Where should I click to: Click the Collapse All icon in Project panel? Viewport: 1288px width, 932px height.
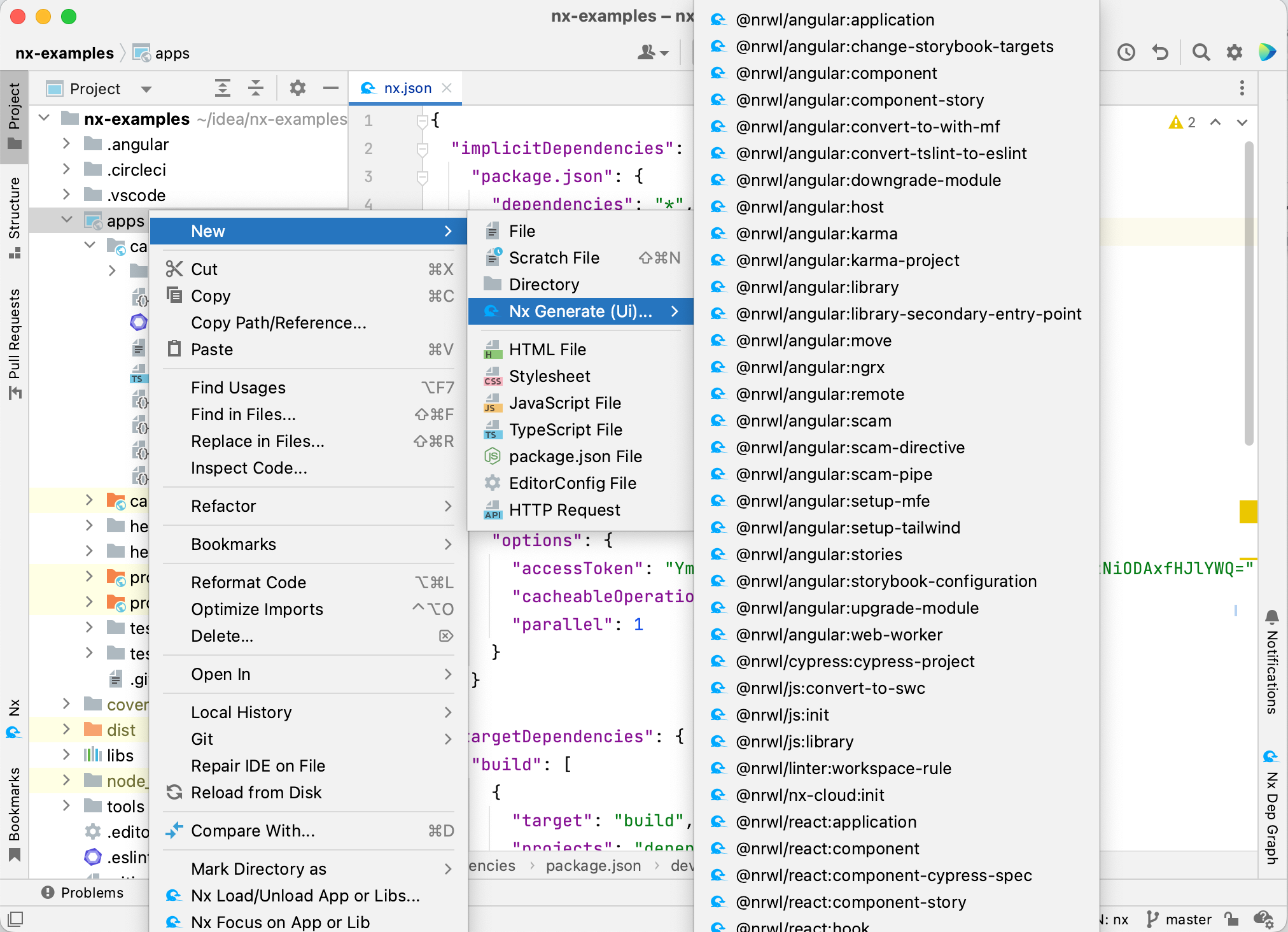click(x=256, y=88)
